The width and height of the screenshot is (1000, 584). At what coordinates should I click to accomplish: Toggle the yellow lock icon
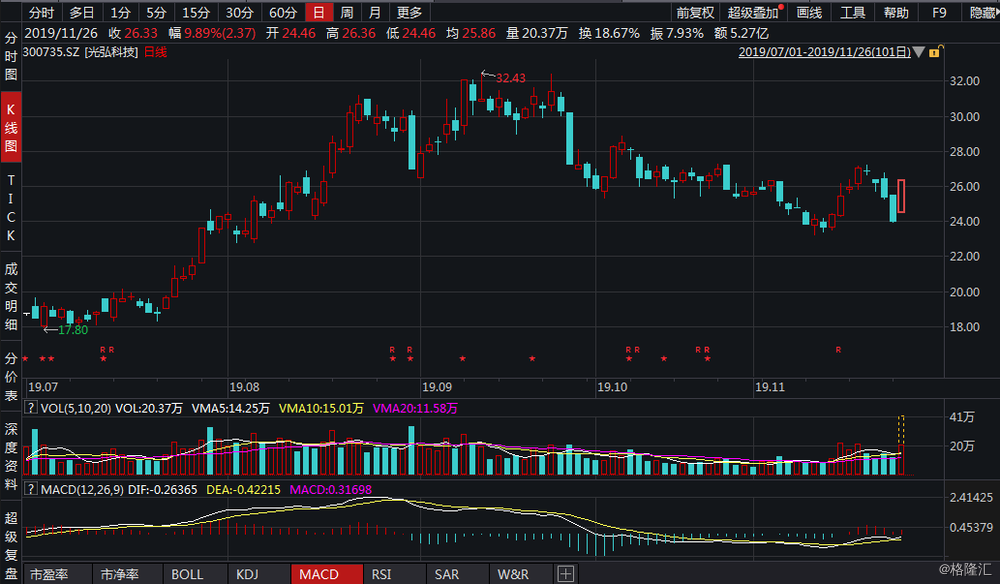coord(934,52)
